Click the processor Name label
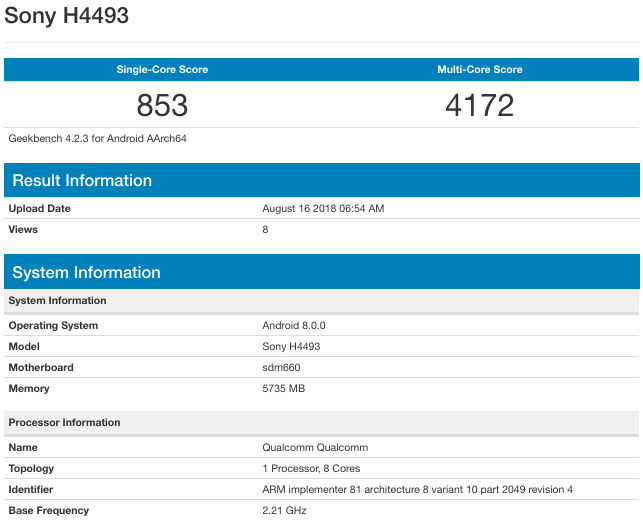 (x=23, y=447)
